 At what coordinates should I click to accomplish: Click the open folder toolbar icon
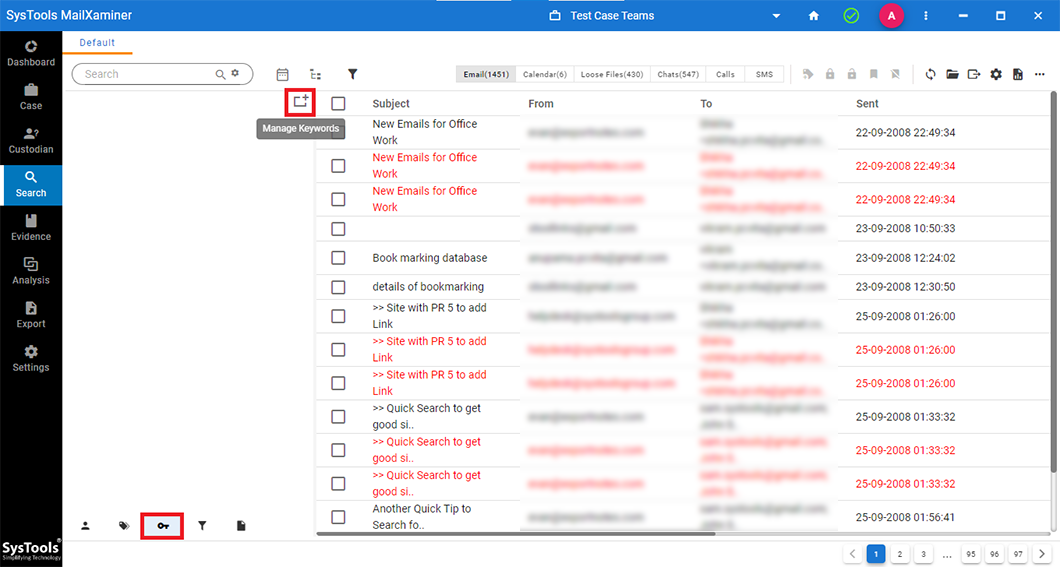pos(953,74)
